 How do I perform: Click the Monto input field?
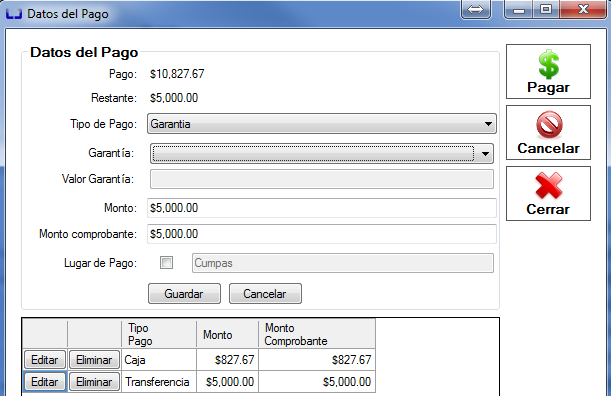322,208
